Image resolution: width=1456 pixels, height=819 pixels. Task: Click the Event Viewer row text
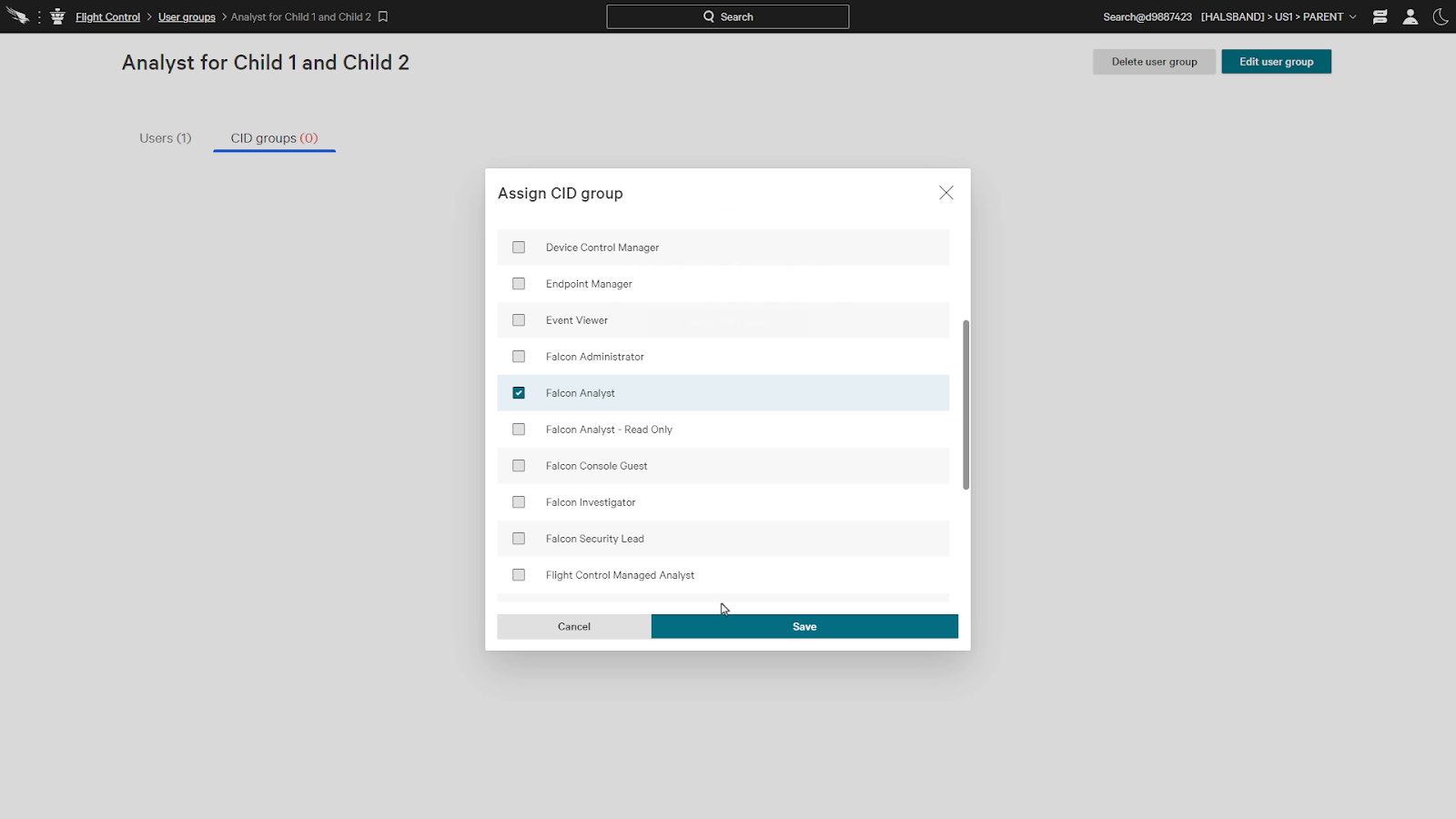[577, 320]
